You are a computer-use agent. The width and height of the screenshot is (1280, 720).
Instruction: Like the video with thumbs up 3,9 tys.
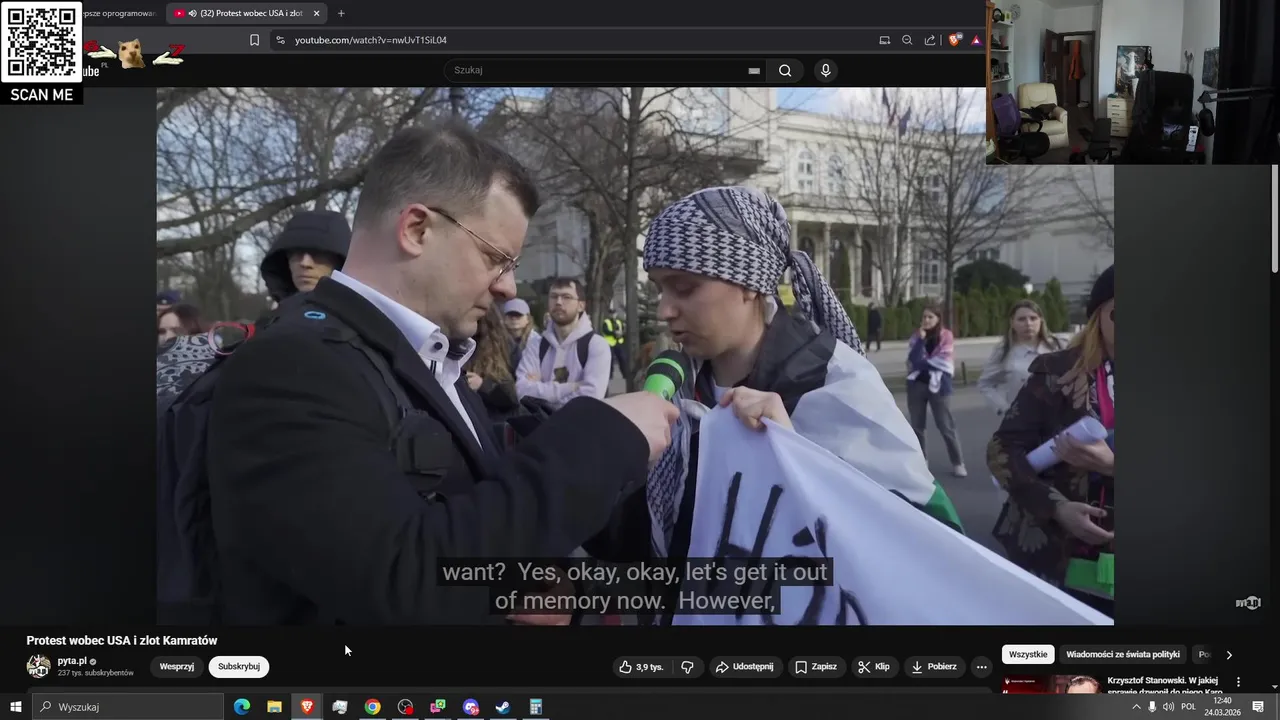tap(641, 667)
